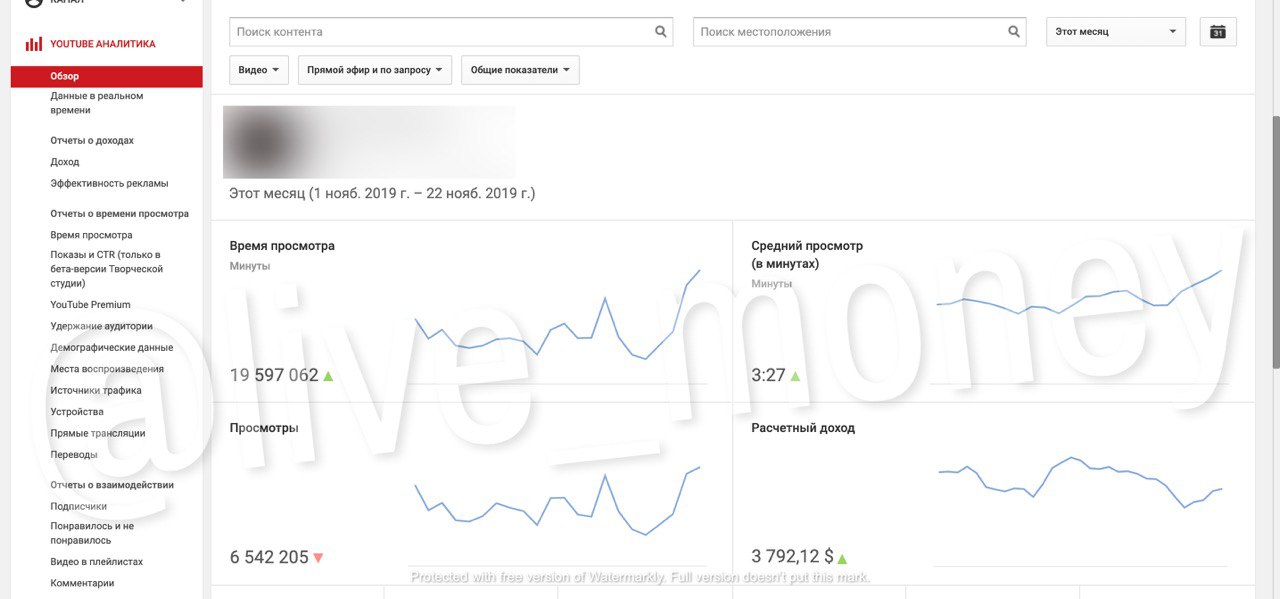
Task: Click the views line chart
Action: pos(557,500)
